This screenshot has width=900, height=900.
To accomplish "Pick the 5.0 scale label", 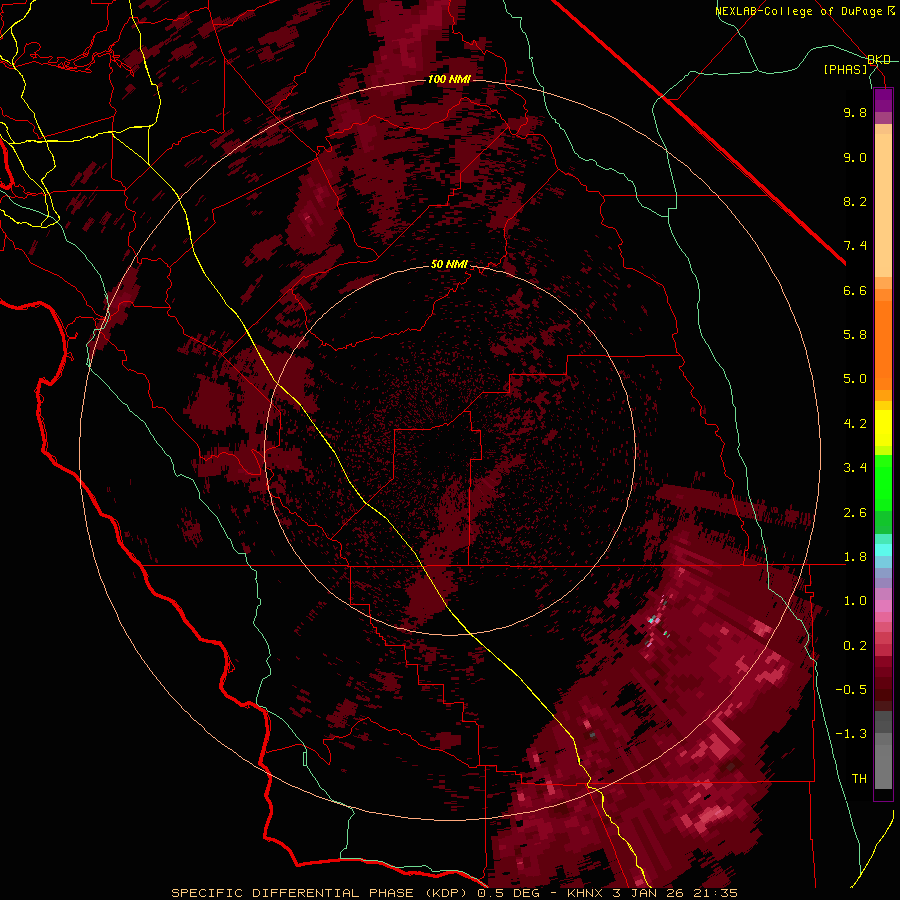I will click(x=855, y=379).
